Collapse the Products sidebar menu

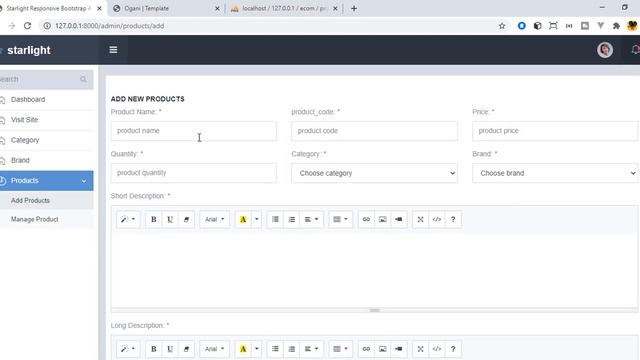[47, 180]
